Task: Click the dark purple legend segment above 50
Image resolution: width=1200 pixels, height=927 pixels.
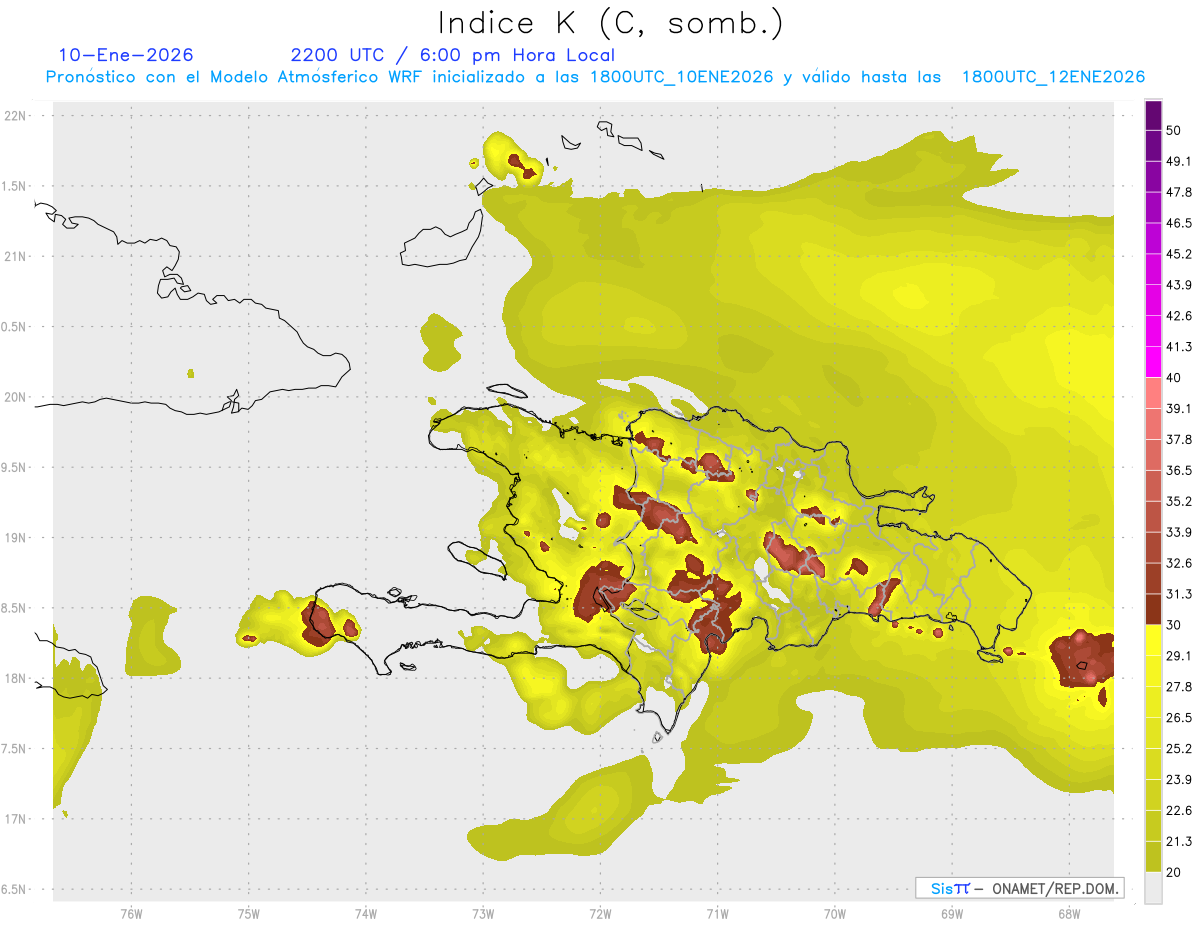Action: 1153,116
